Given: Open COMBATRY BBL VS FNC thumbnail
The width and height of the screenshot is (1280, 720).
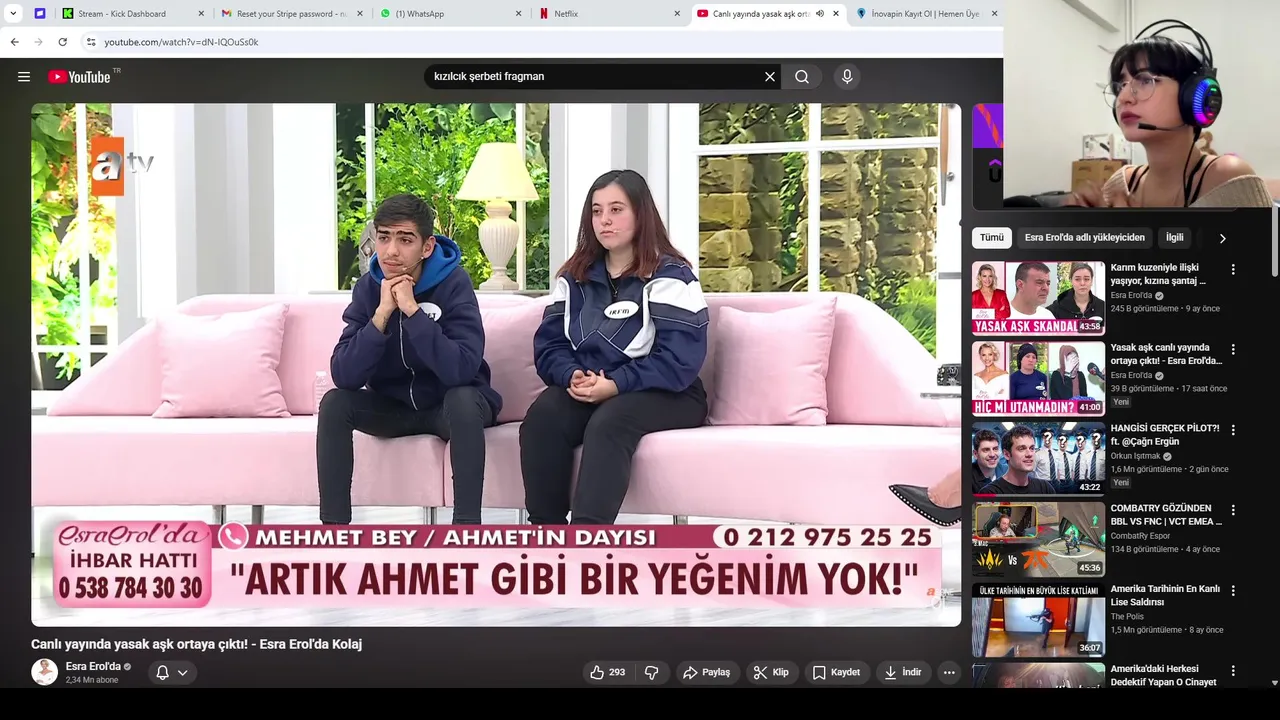Looking at the screenshot, I should tap(1038, 539).
